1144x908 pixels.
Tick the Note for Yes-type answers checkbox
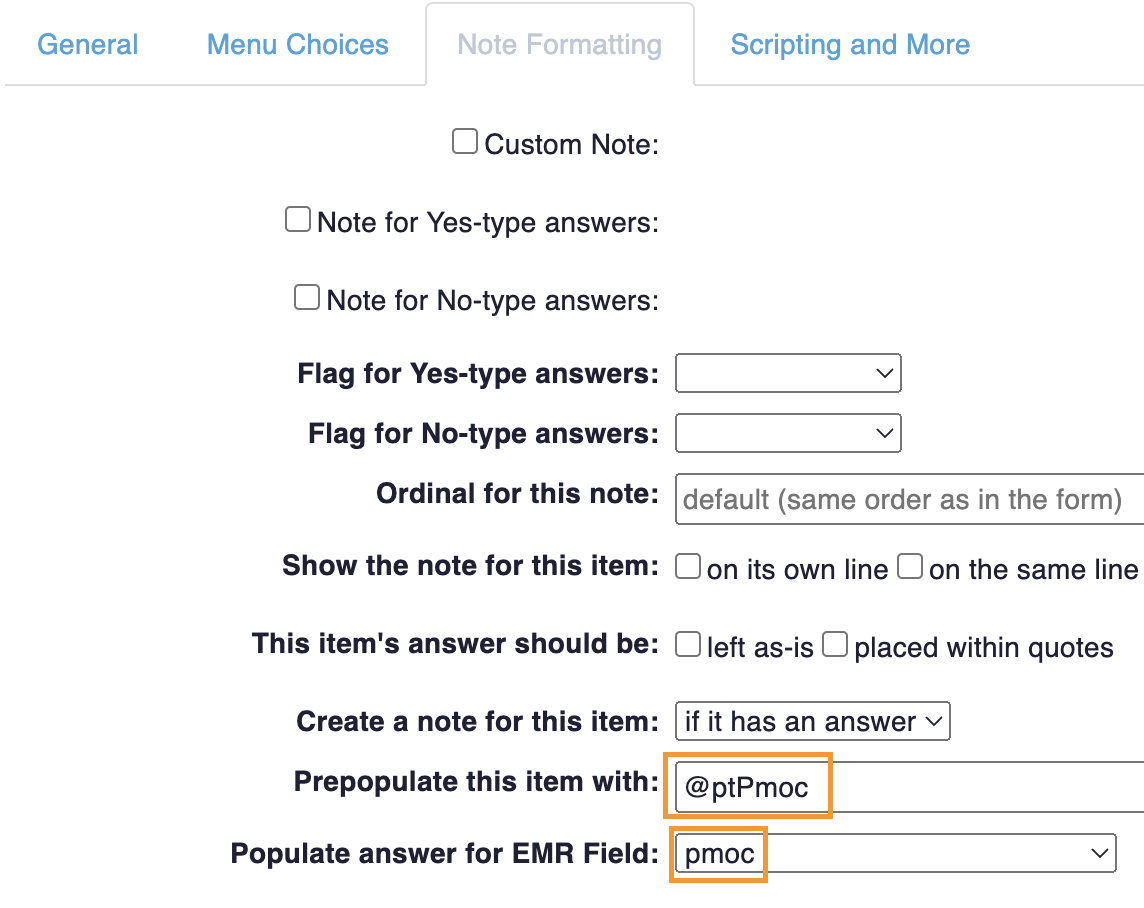coord(298,219)
